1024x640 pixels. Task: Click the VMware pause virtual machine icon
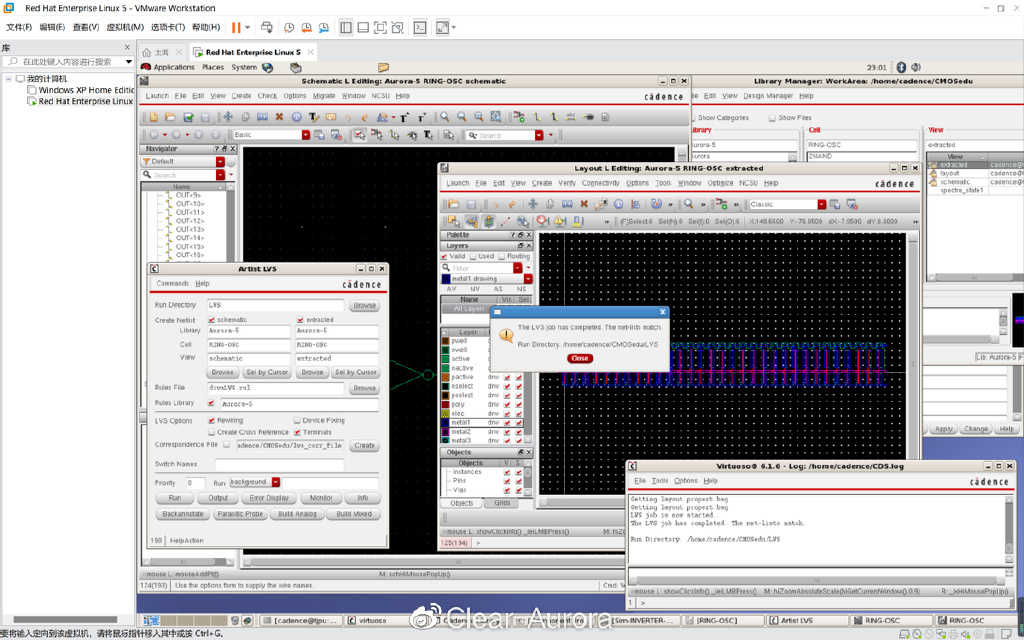click(236, 27)
